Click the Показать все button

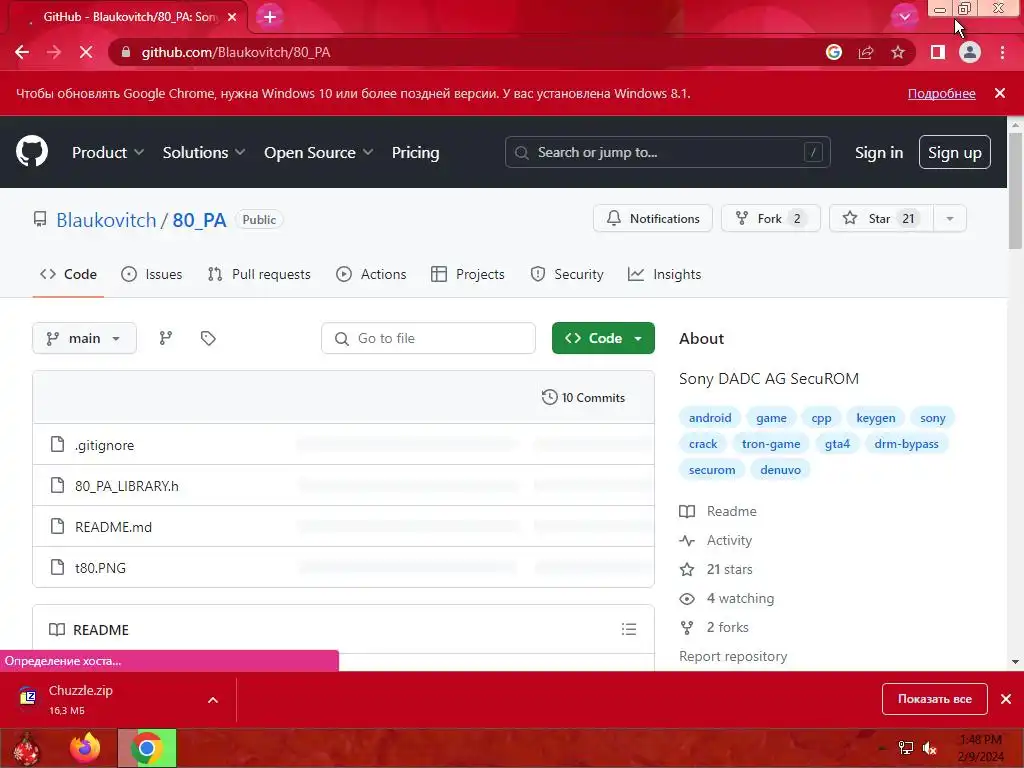click(x=934, y=699)
